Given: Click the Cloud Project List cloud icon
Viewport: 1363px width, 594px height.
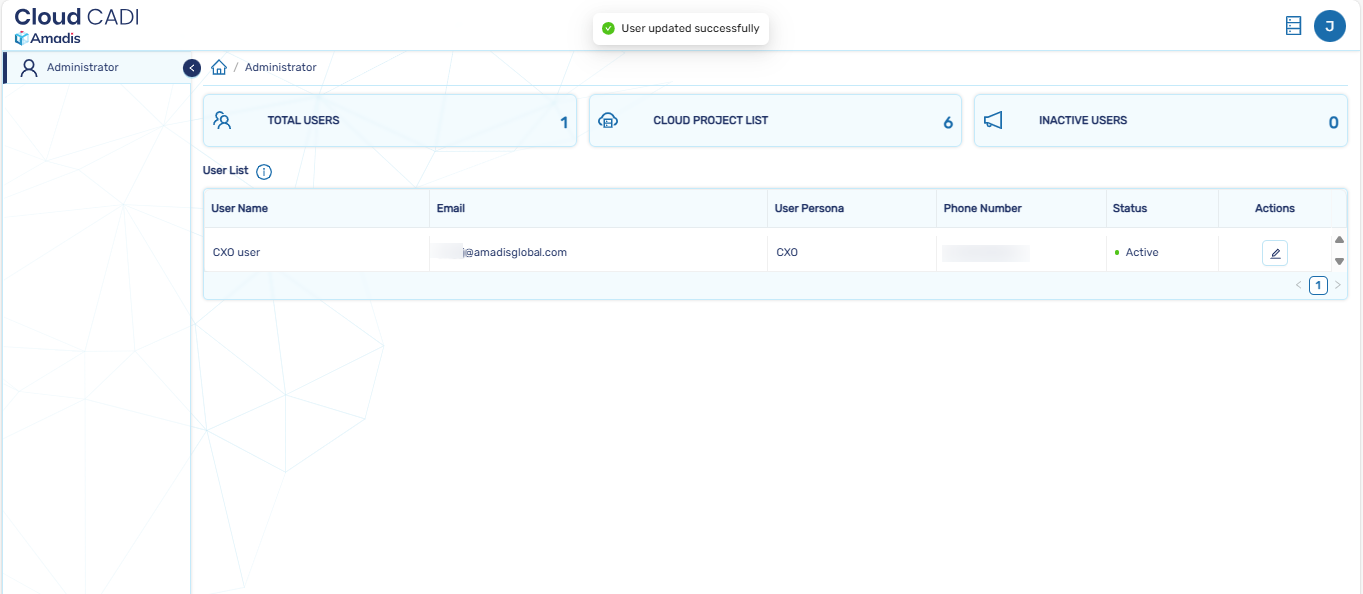Looking at the screenshot, I should pyautogui.click(x=608, y=121).
